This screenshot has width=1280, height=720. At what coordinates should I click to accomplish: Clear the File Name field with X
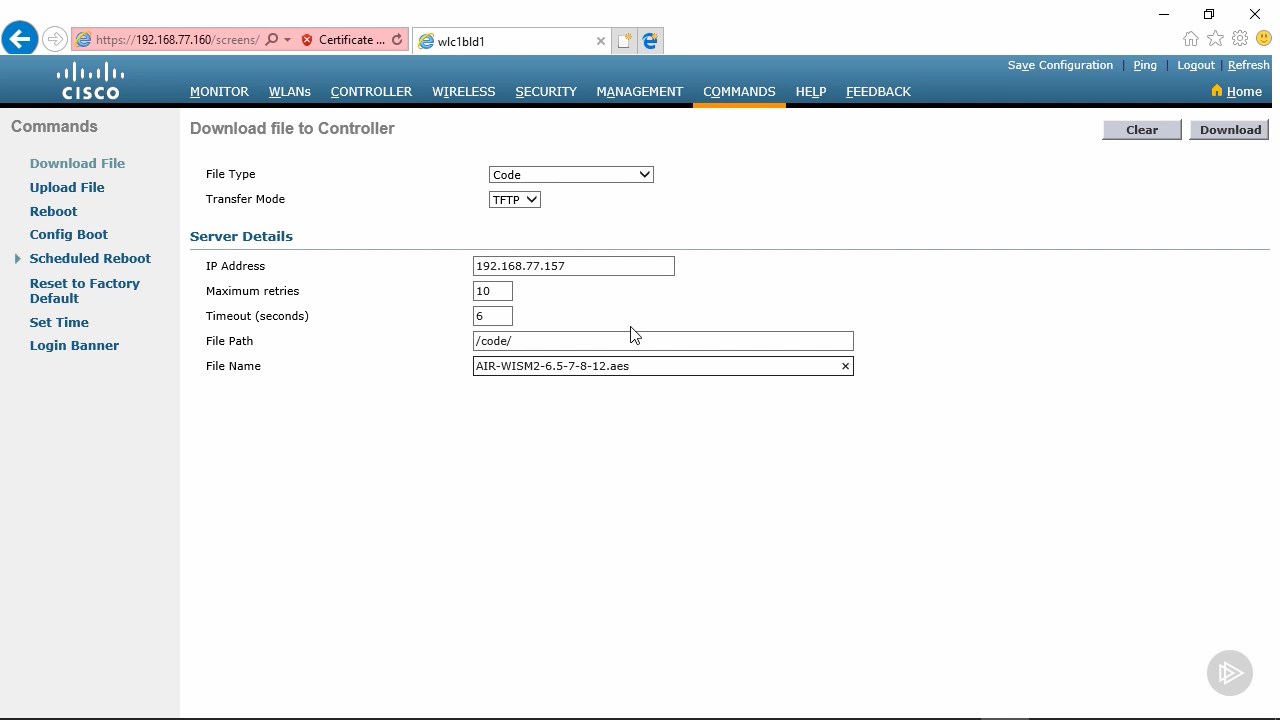pyautogui.click(x=845, y=366)
